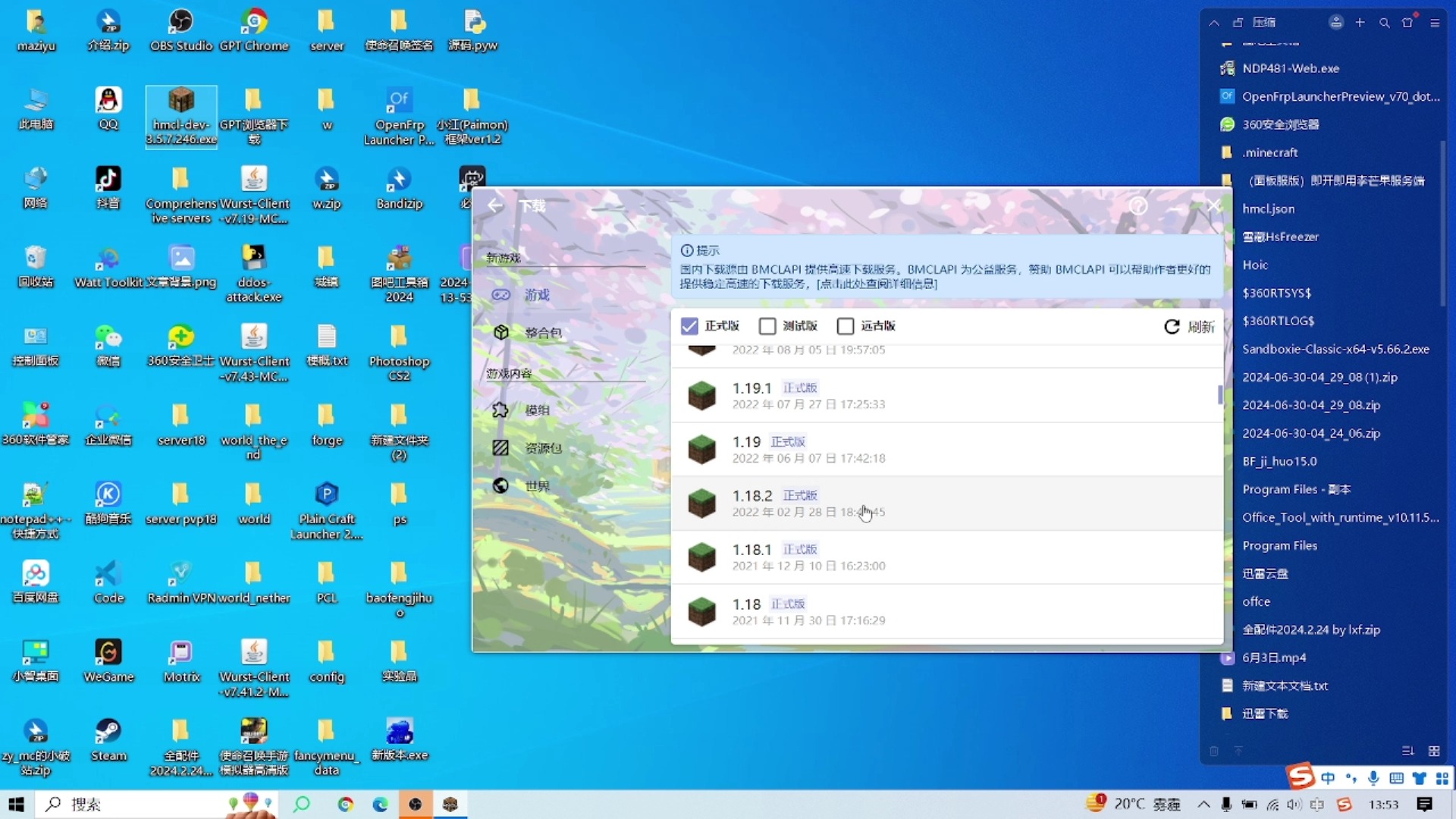The image size is (1456, 819).
Task: Open search in the organizer panel header
Action: (x=1384, y=23)
